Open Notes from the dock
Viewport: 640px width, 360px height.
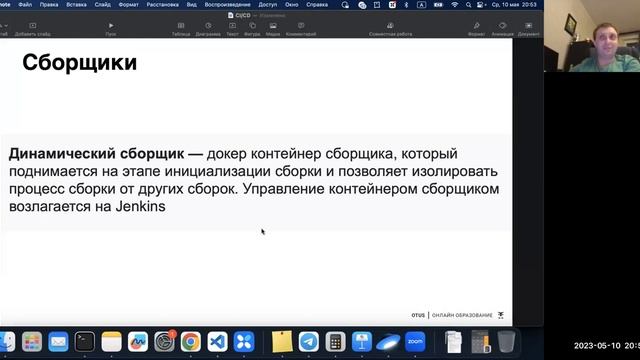111,341
